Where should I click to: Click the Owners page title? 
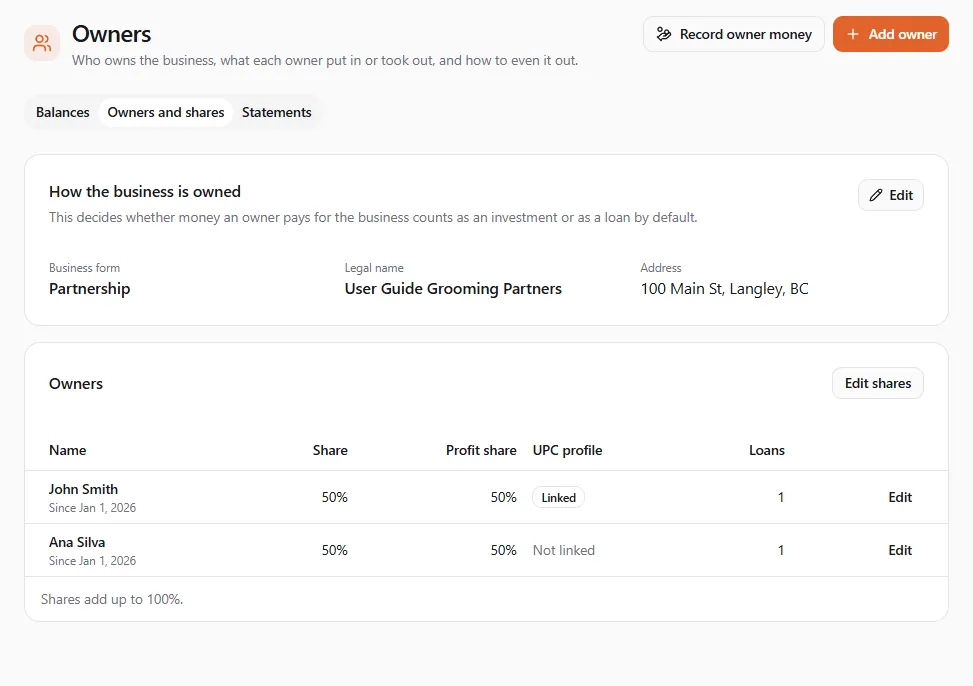(111, 34)
